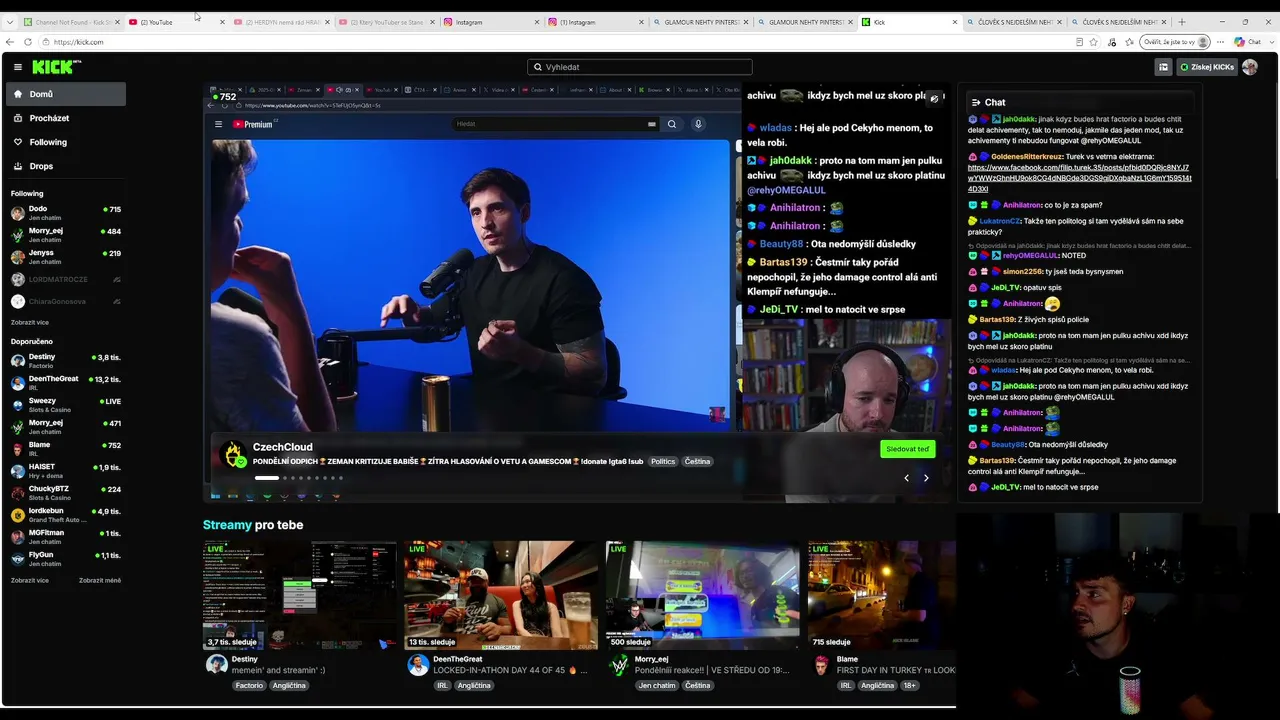Switch to the Channel Not Found browser tab

coord(71,22)
